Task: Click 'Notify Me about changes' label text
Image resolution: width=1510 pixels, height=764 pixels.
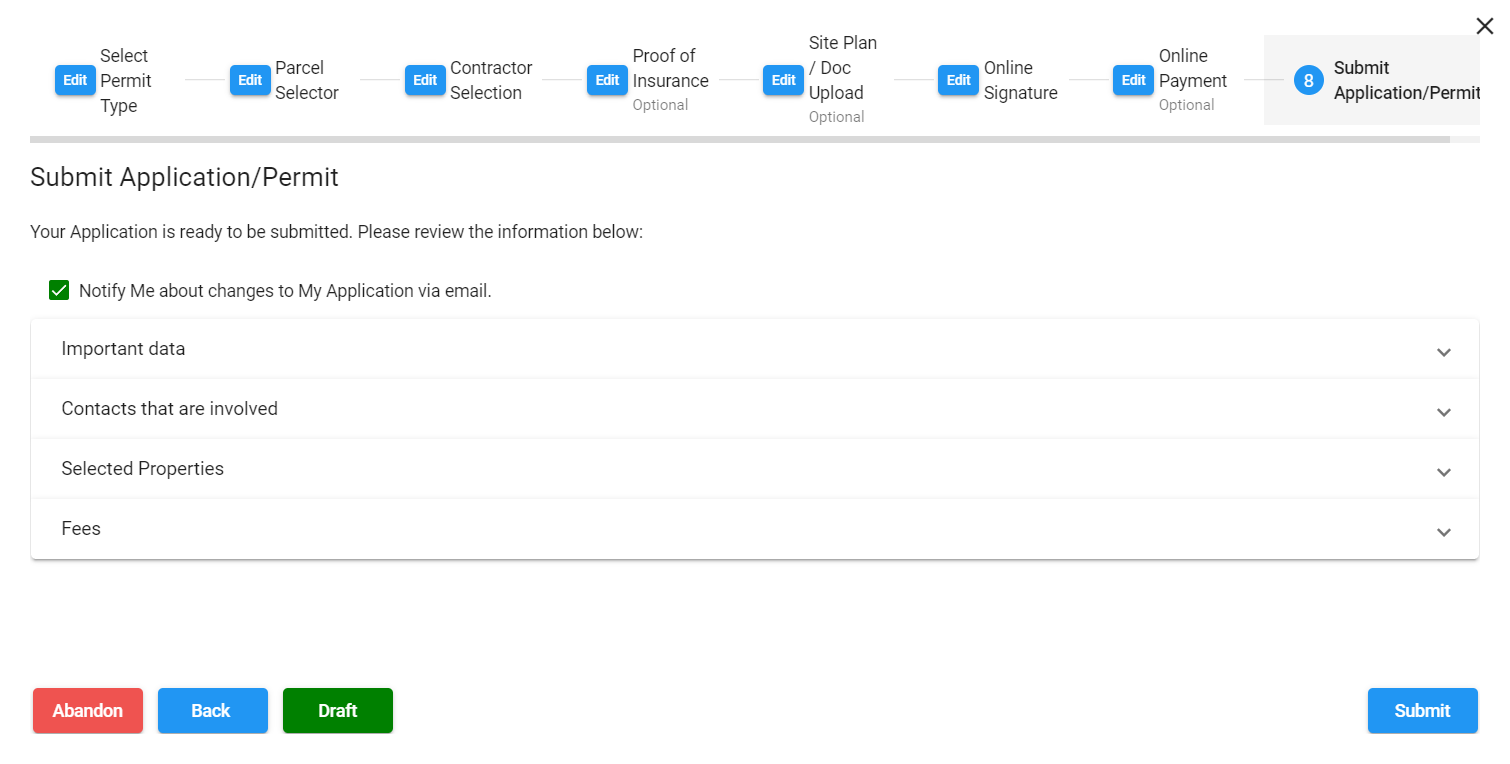Action: (x=285, y=291)
